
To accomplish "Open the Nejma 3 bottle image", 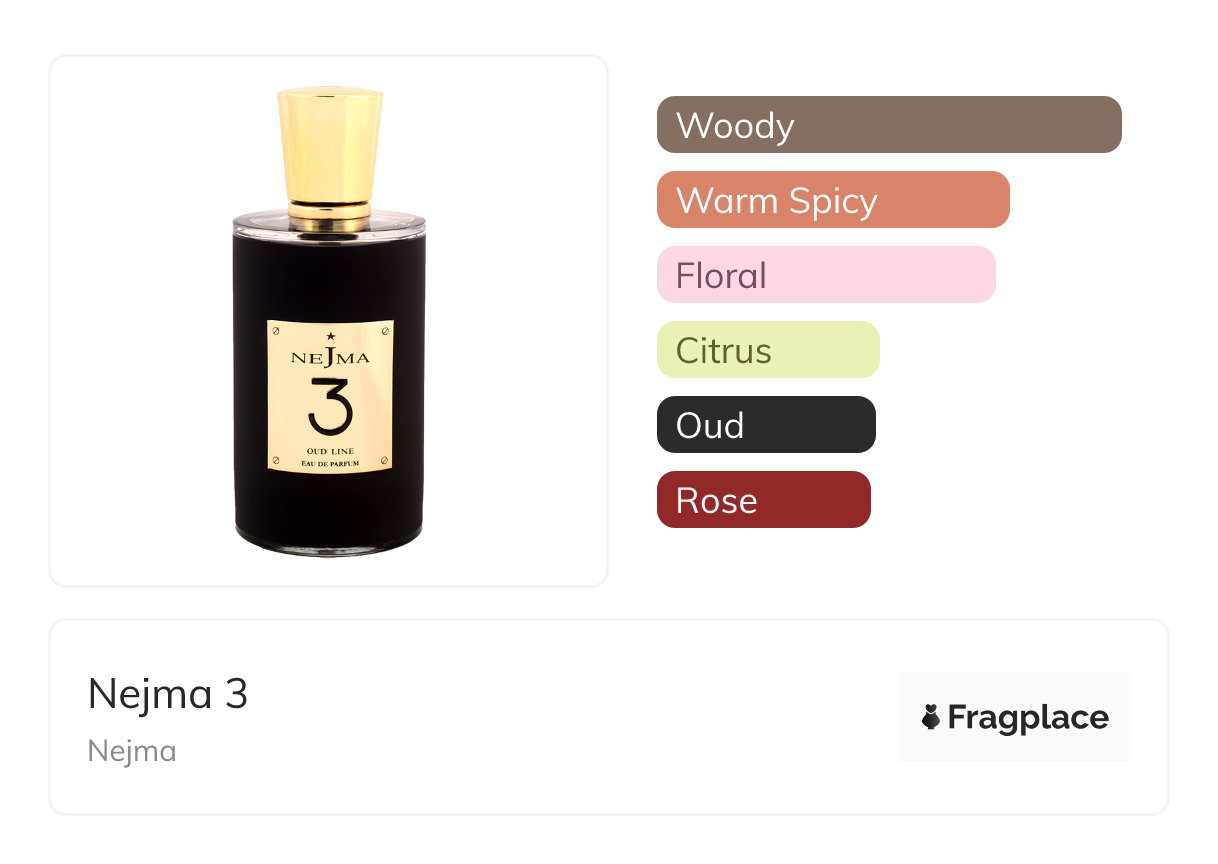I will coord(329,321).
